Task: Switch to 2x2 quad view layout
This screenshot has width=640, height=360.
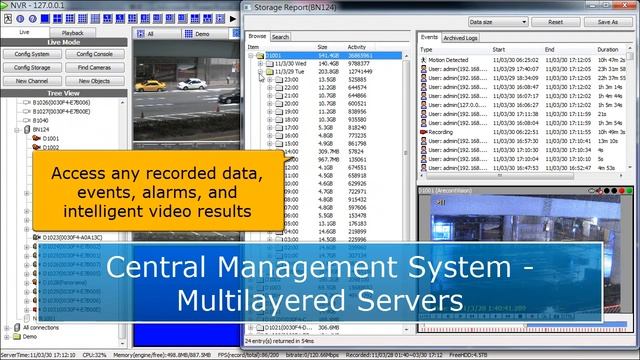Action: coord(58,18)
